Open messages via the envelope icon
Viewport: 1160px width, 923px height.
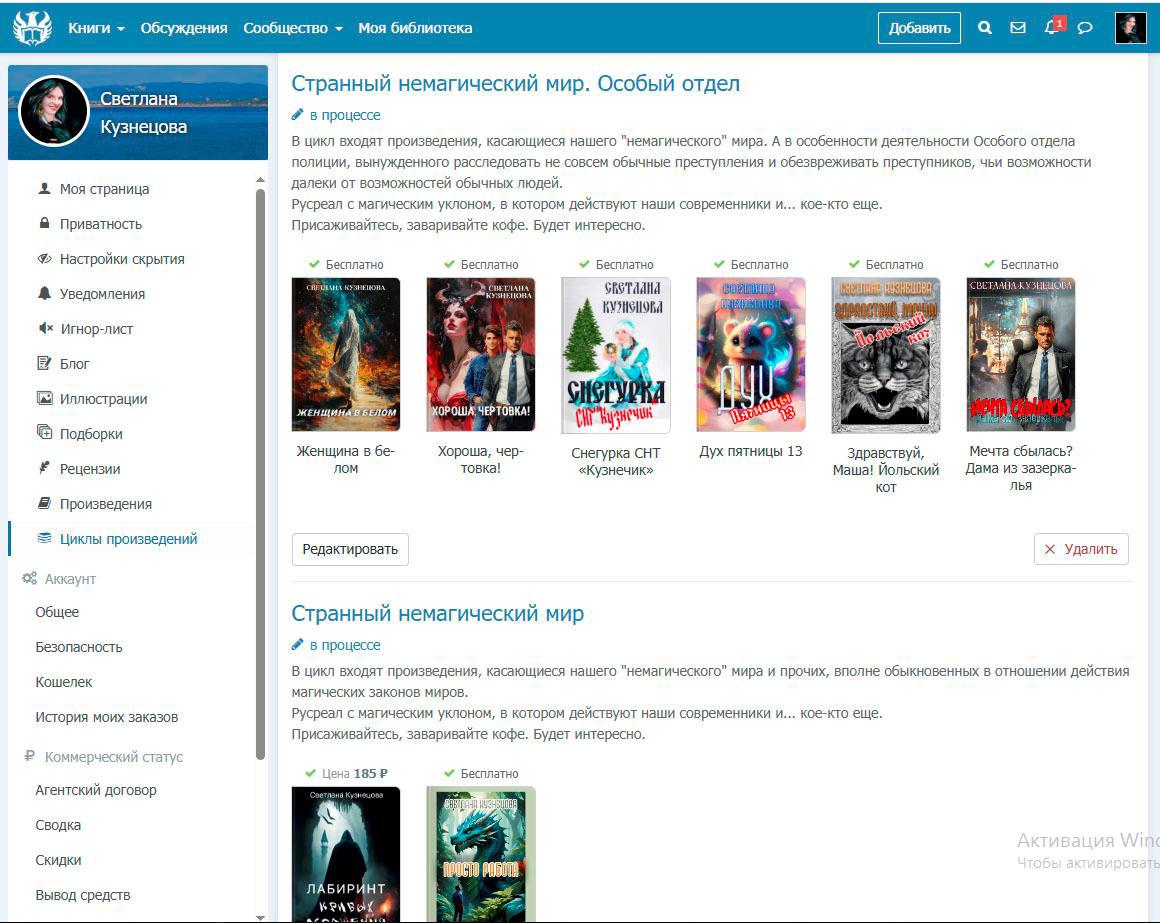point(1018,28)
